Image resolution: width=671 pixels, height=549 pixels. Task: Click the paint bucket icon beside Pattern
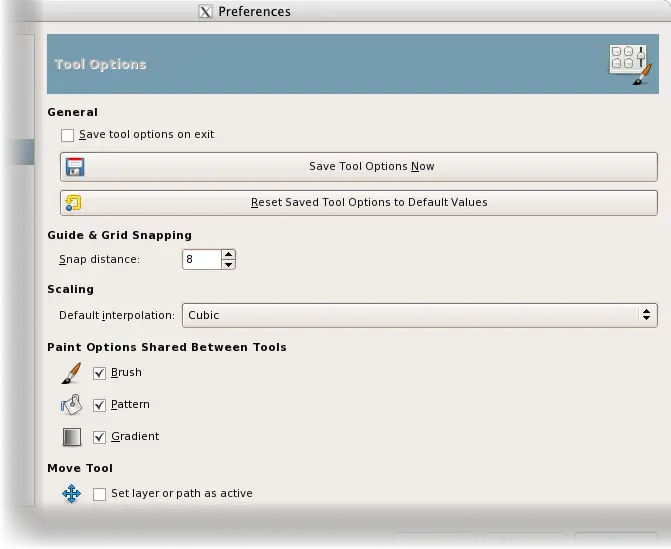tap(71, 405)
